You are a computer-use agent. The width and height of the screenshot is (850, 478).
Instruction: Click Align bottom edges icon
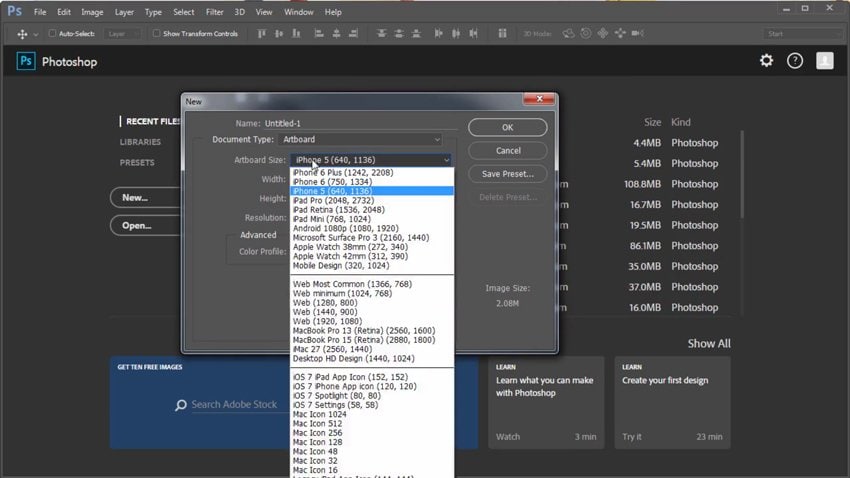tap(296, 34)
